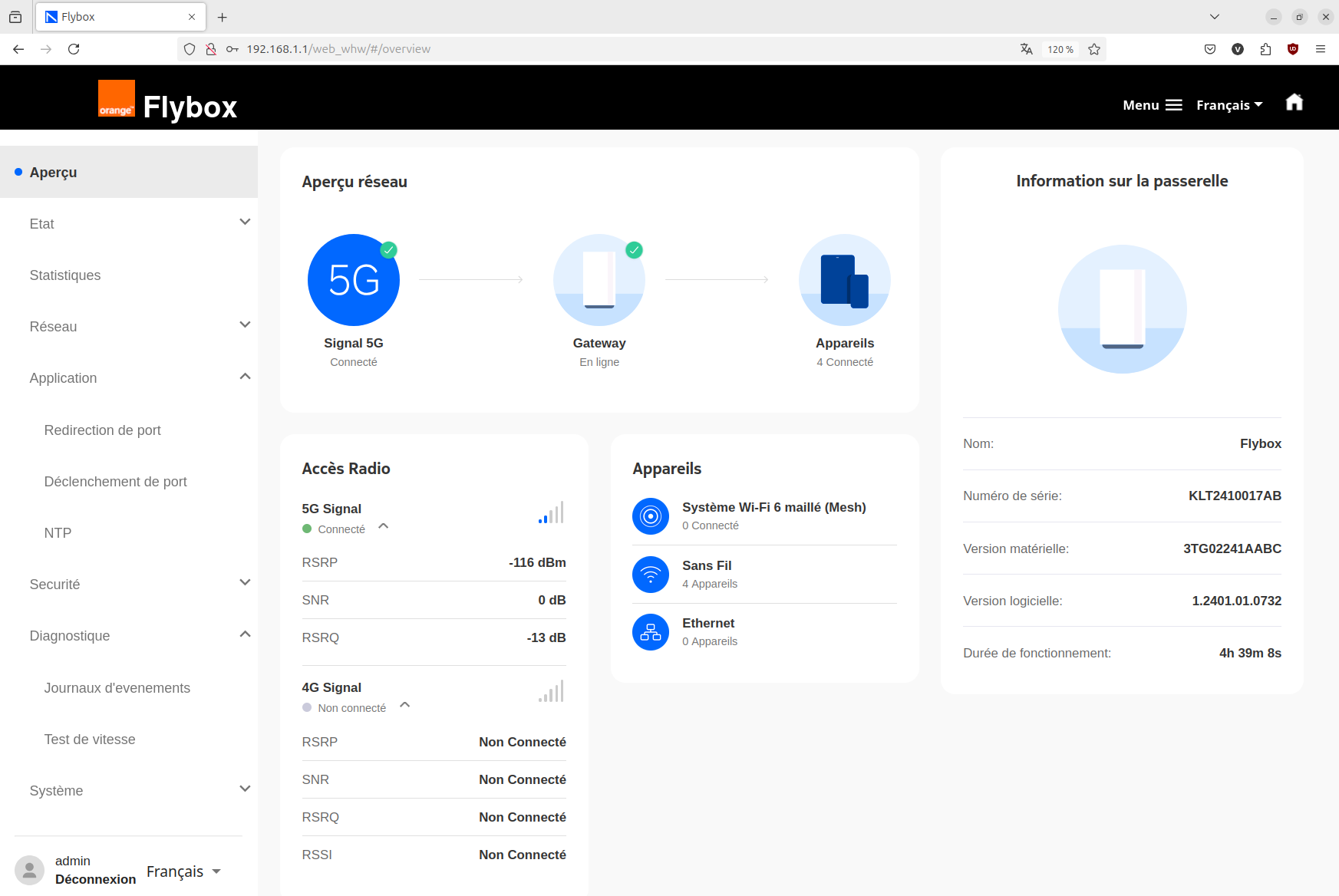Open the list all tabs dropdown arrow
This screenshot has height=896, width=1339.
(1215, 17)
